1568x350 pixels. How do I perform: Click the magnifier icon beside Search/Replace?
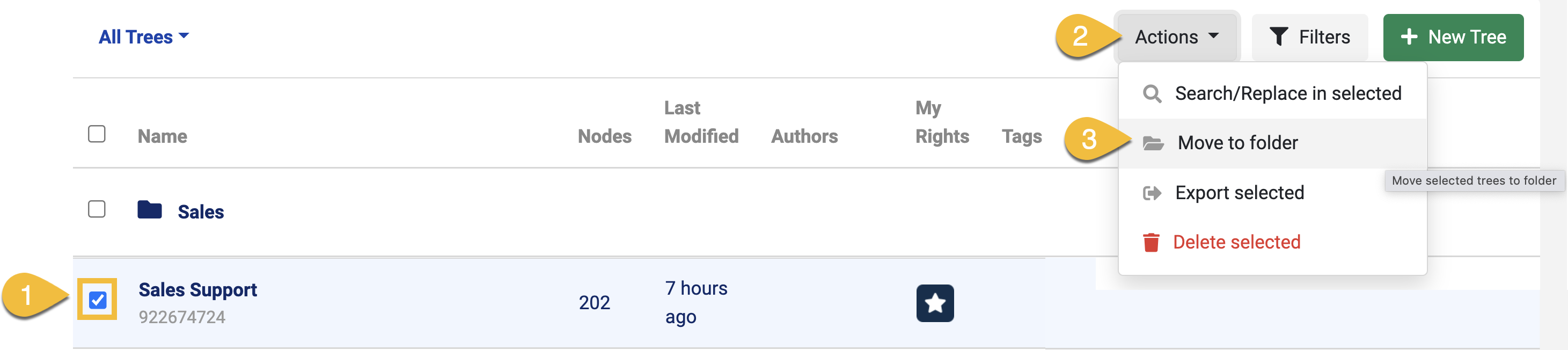(1152, 94)
